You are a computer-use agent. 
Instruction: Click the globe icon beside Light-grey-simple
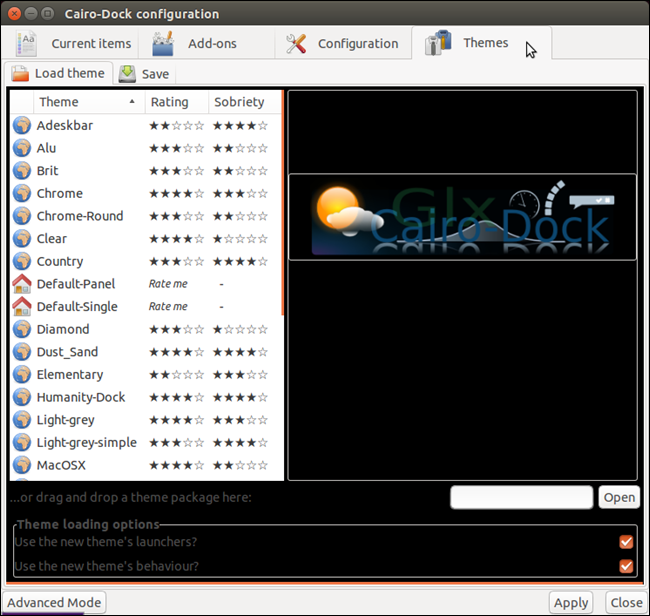[22, 442]
